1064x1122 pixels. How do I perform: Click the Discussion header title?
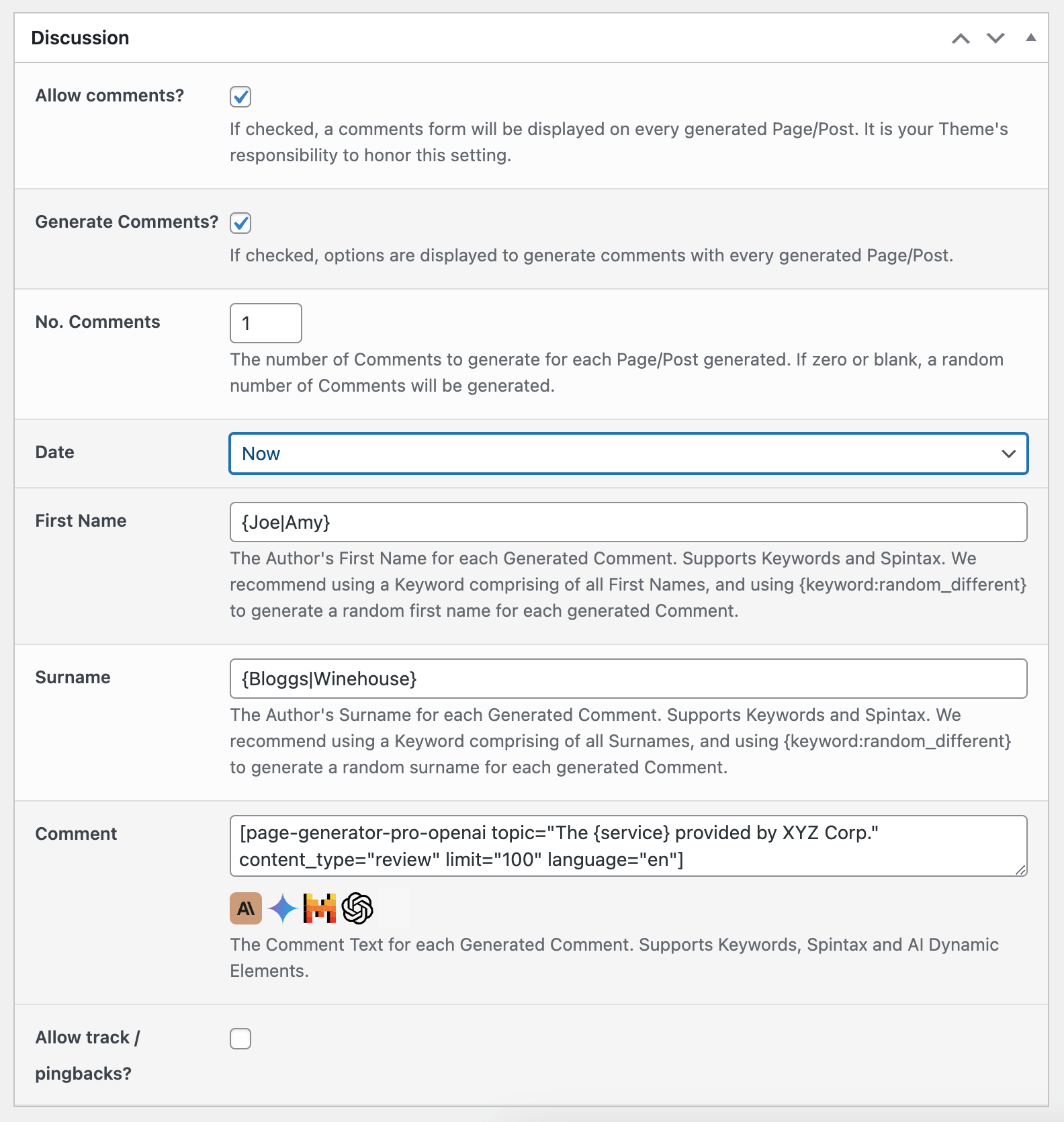point(80,38)
